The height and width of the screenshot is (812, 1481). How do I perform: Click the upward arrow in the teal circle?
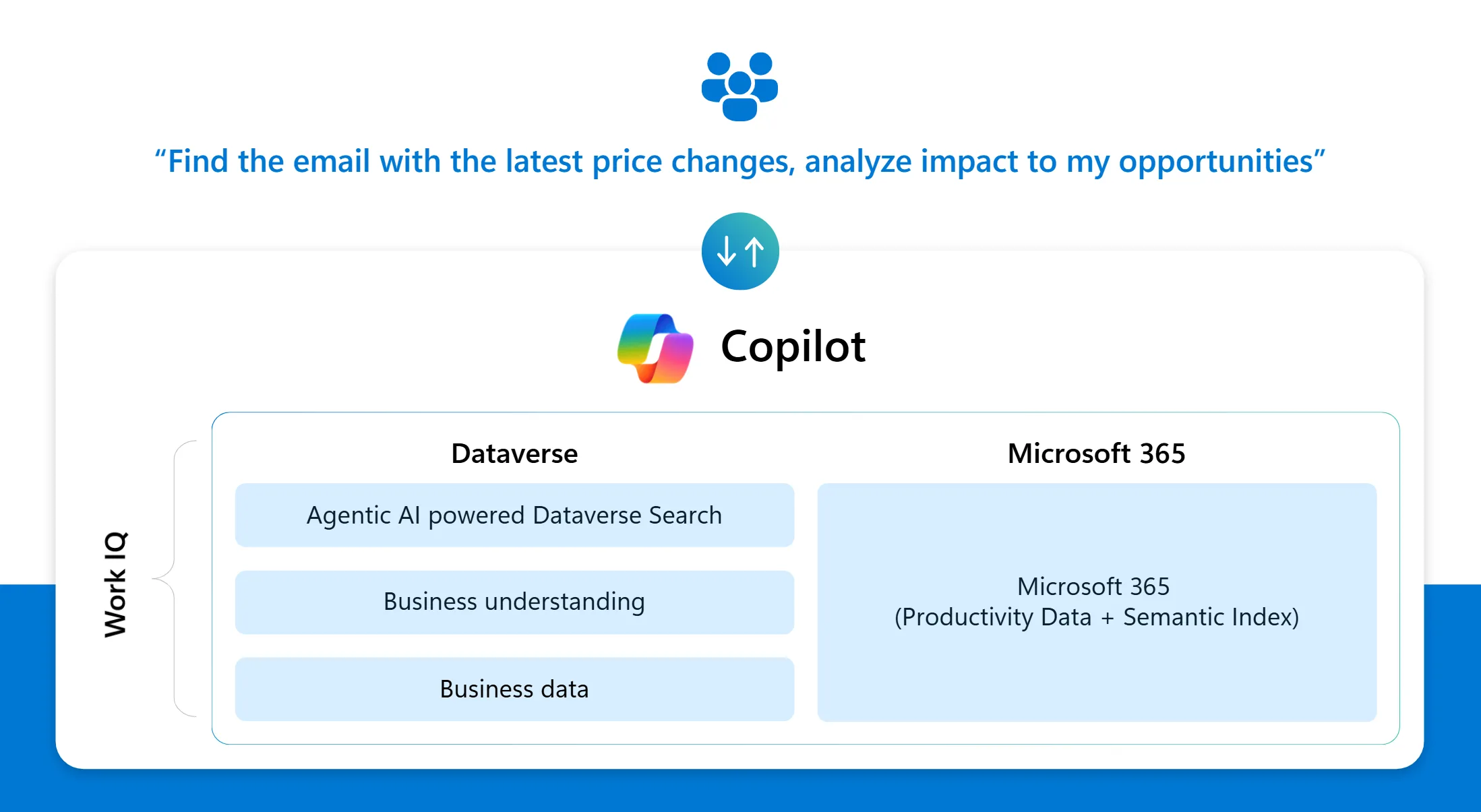coord(754,251)
